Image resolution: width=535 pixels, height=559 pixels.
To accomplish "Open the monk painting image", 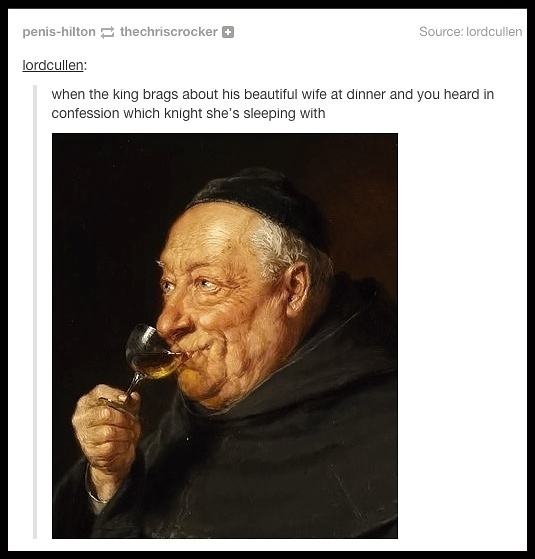I will tap(225, 335).
